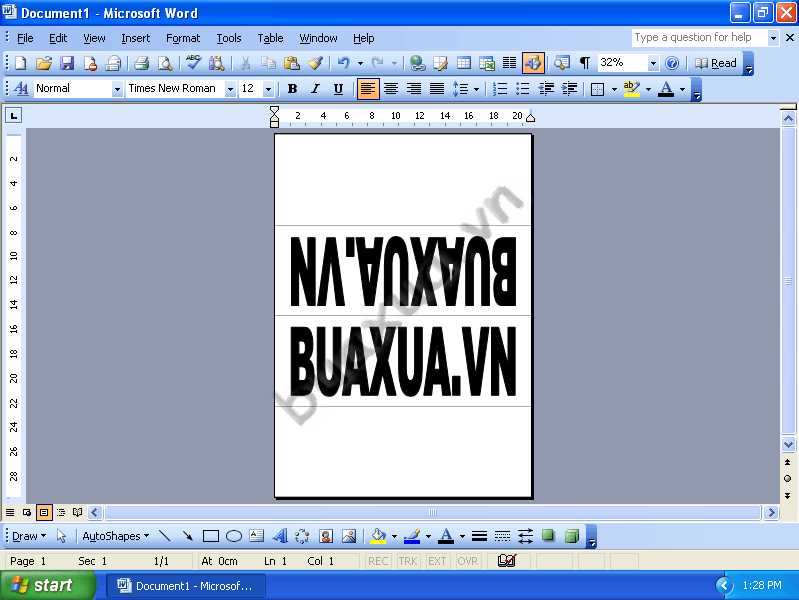Open the File menu
This screenshot has width=799, height=600.
coord(25,38)
